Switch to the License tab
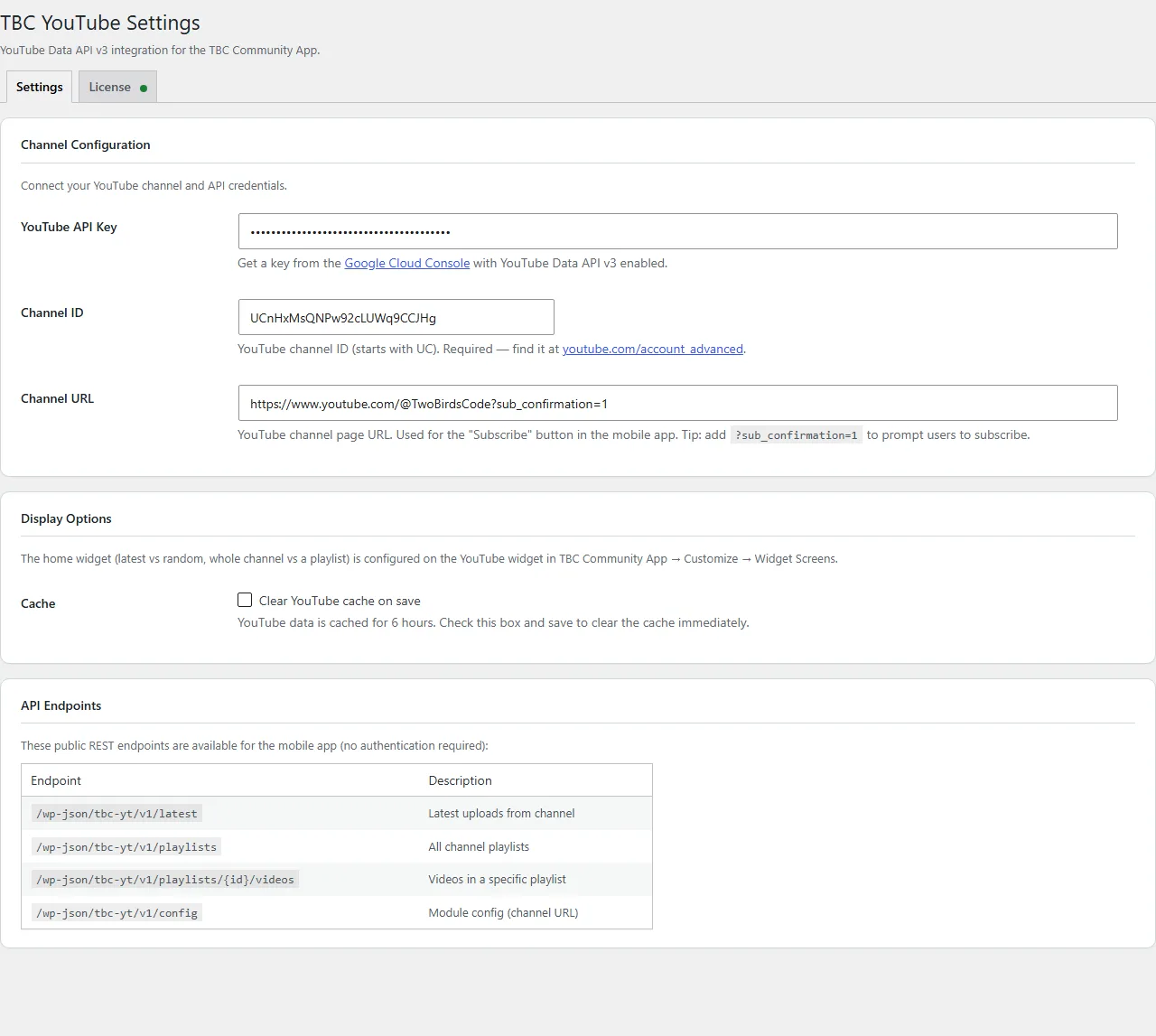The height and width of the screenshot is (1036, 1156). point(117,87)
